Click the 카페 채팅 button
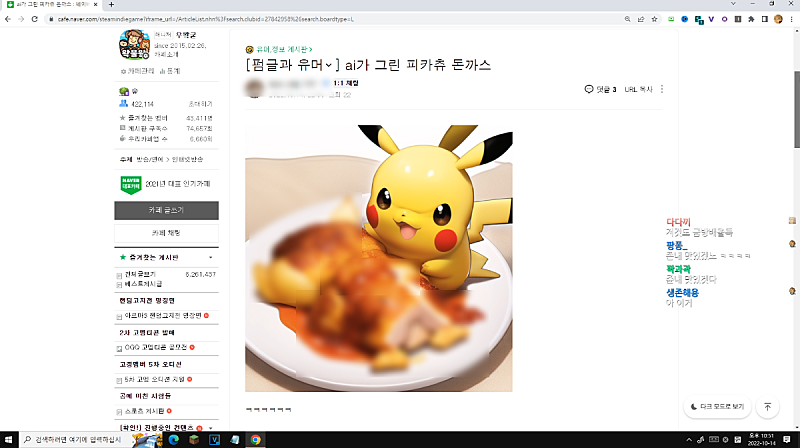Screen dimensions: 800x448 click(x=166, y=233)
